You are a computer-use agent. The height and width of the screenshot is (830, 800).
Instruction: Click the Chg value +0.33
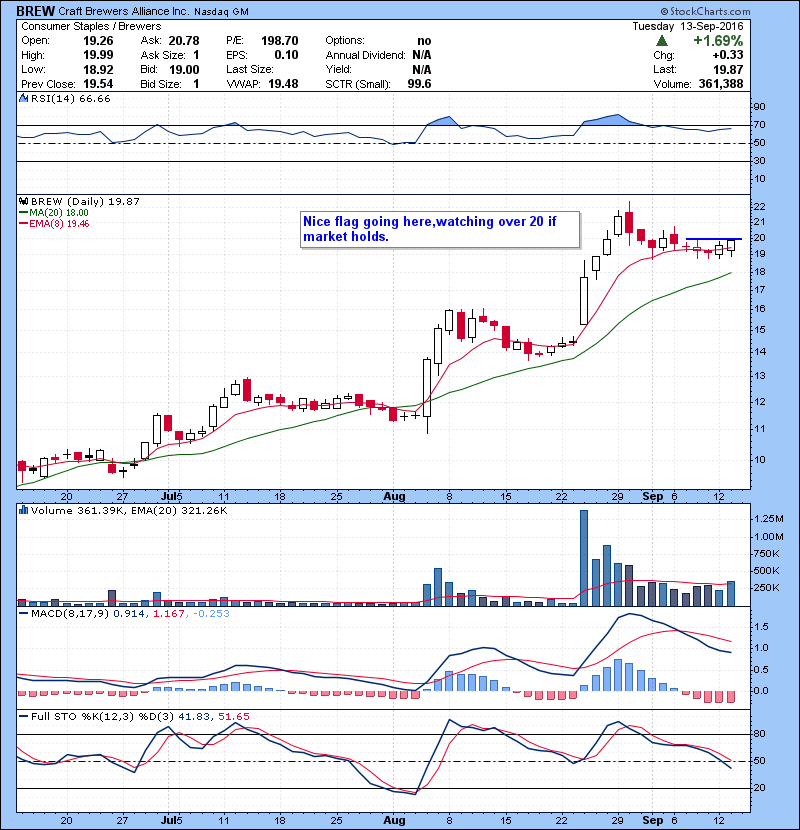point(727,55)
